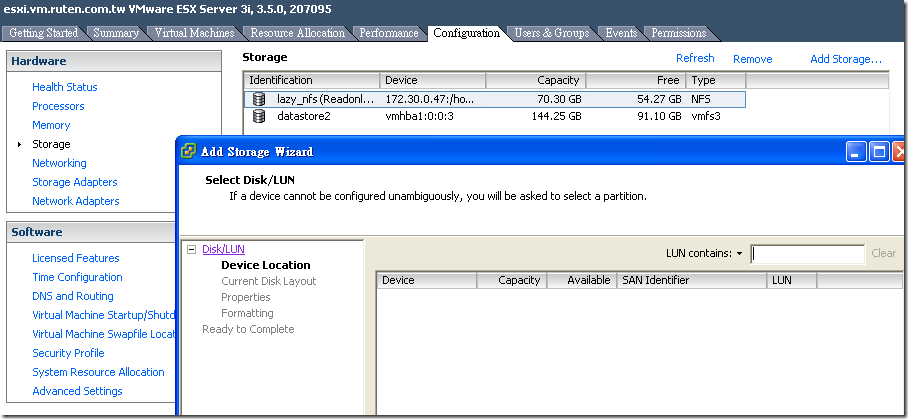The width and height of the screenshot is (908, 419).
Task: Open Advanced Settings
Action: click(77, 391)
